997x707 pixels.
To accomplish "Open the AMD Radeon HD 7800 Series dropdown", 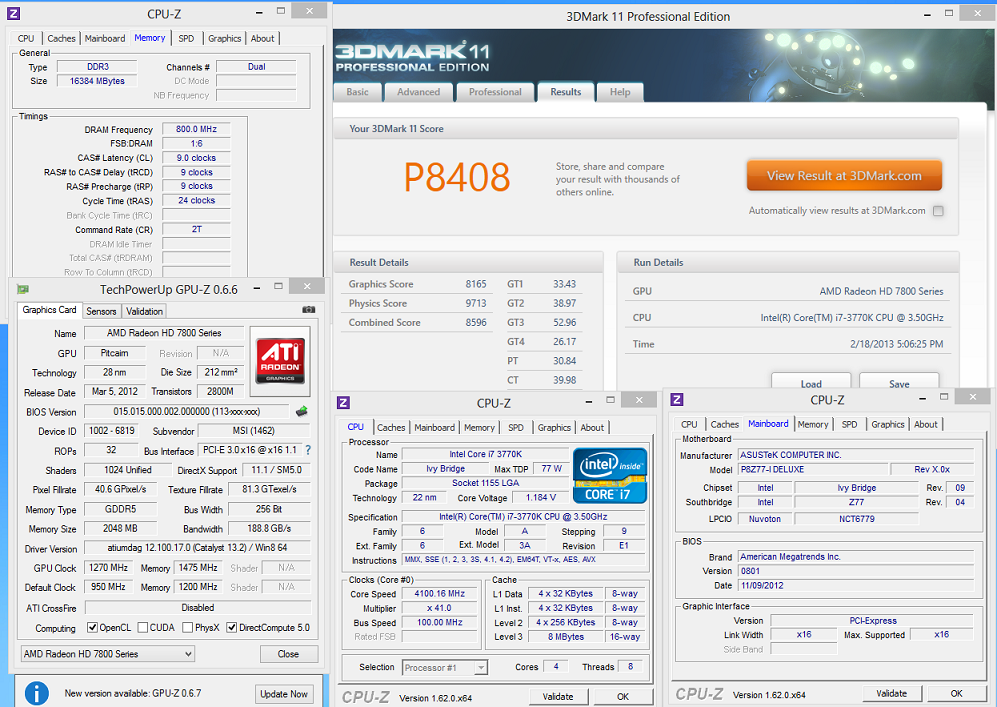I will click(x=108, y=654).
